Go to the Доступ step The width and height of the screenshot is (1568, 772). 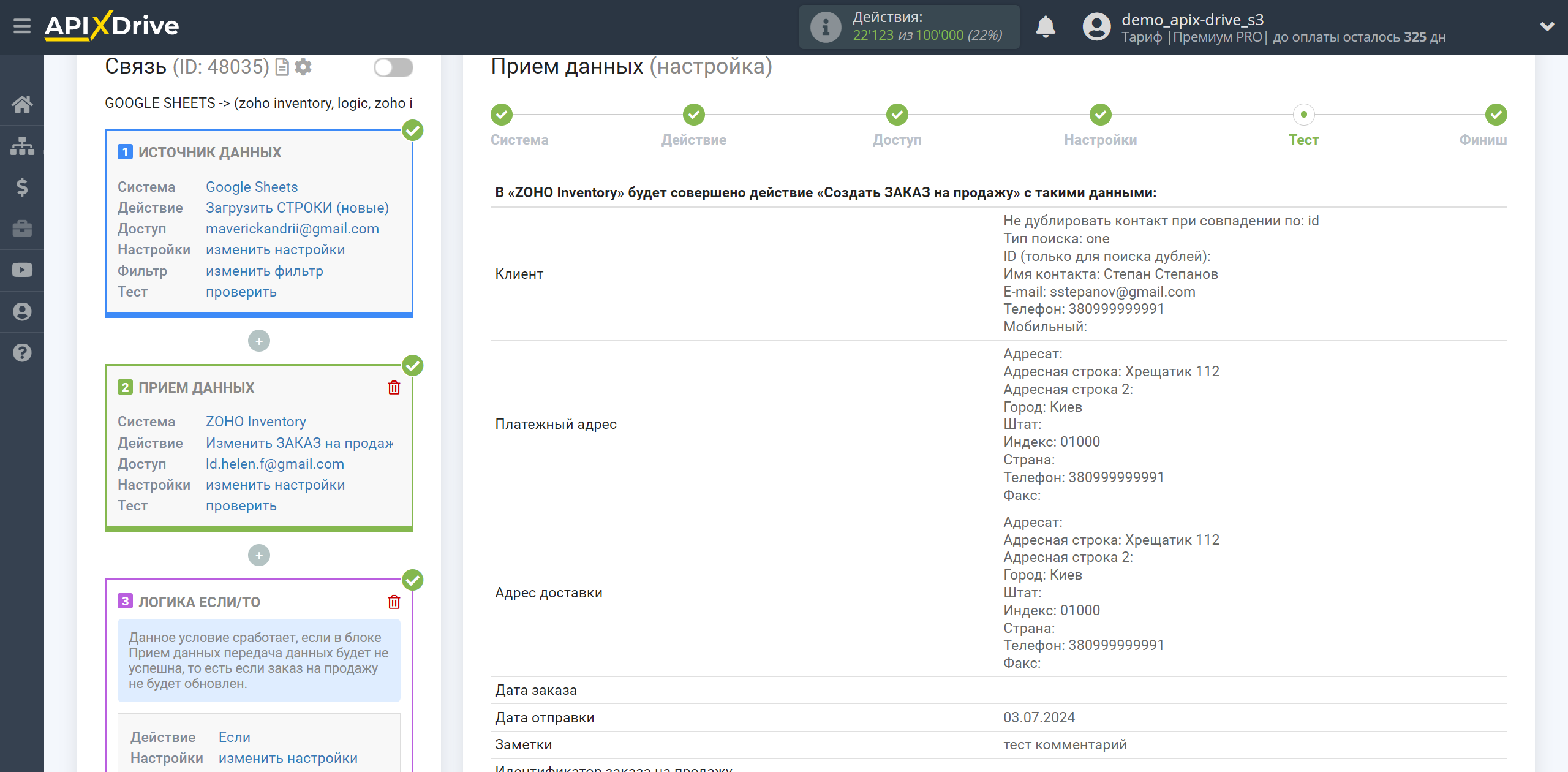pos(897,115)
